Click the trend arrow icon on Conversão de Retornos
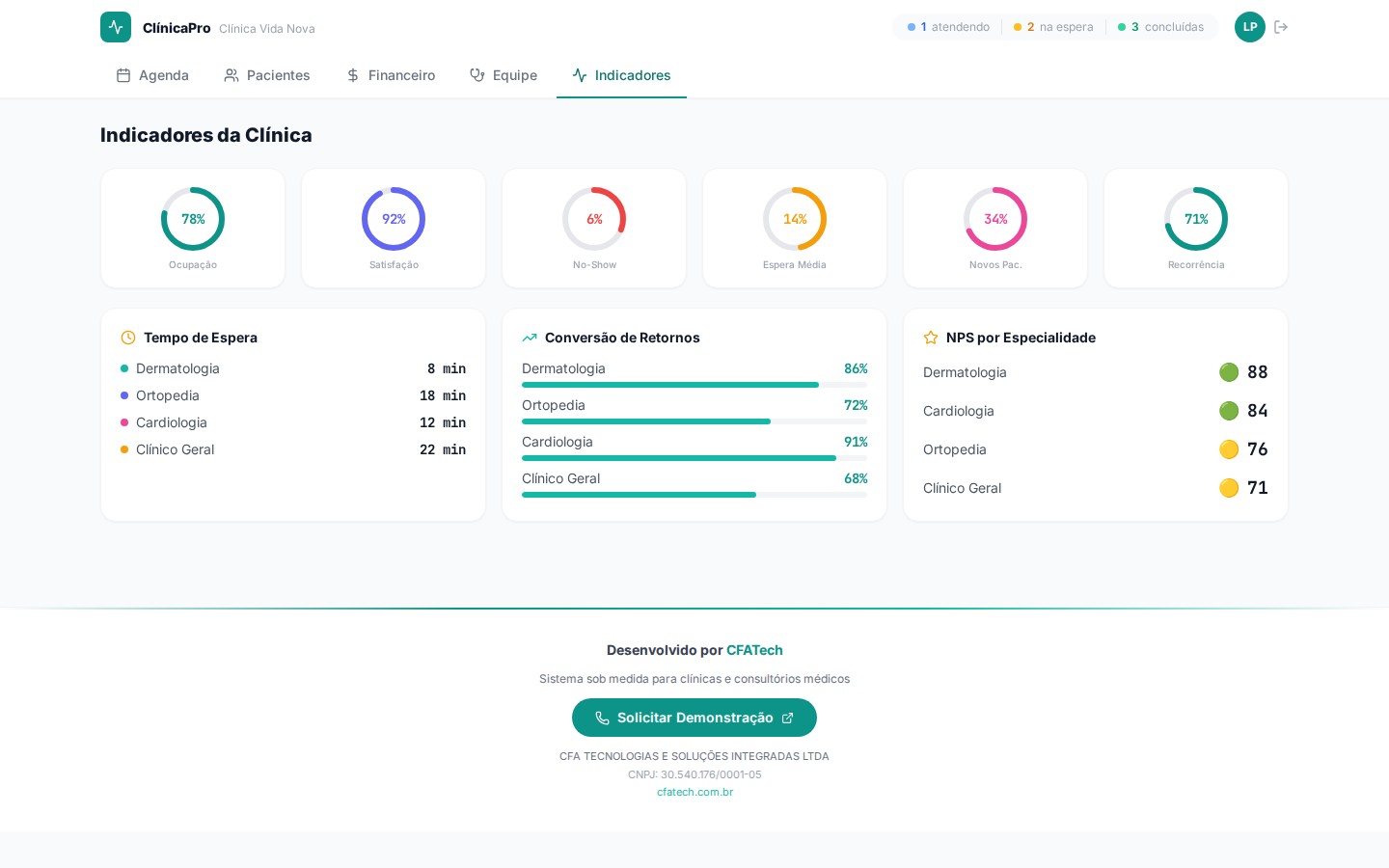Screen dimensions: 1389x868 (x=530, y=338)
